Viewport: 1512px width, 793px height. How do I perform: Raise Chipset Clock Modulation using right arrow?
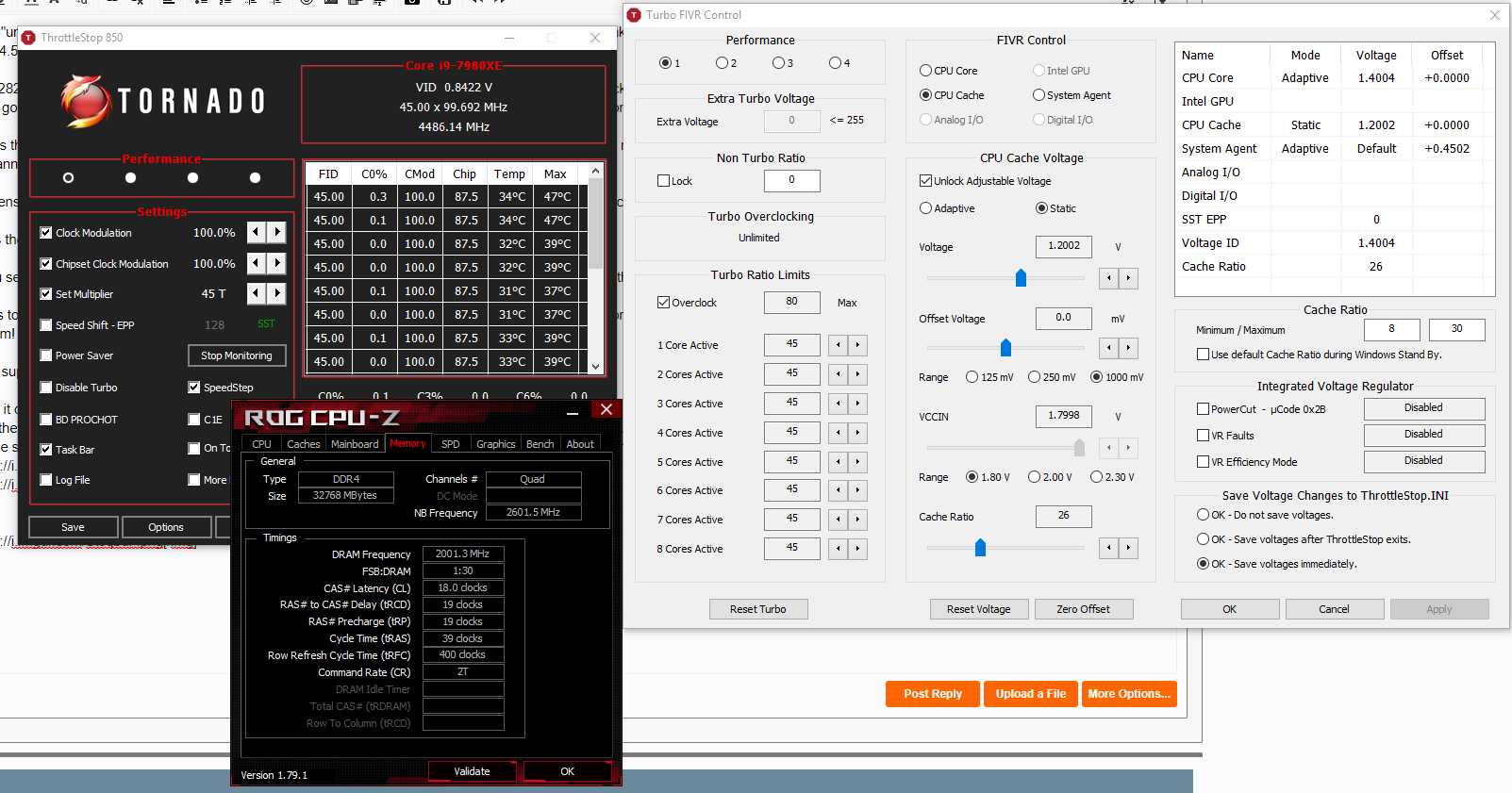[x=276, y=263]
